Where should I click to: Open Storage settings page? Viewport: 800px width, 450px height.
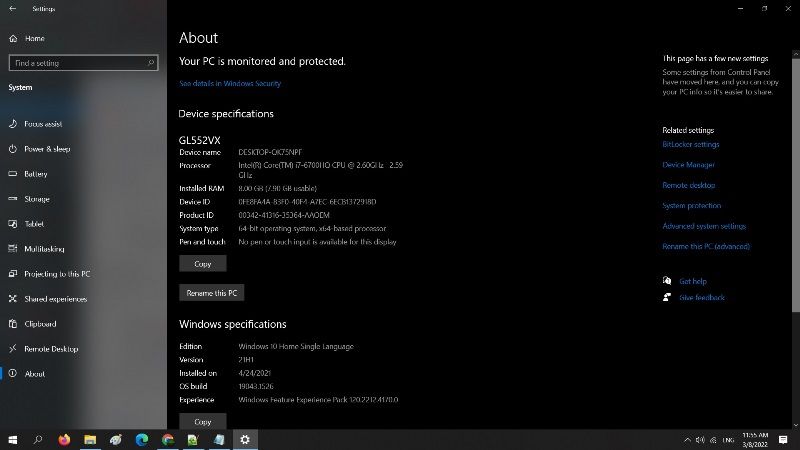pyautogui.click(x=37, y=199)
